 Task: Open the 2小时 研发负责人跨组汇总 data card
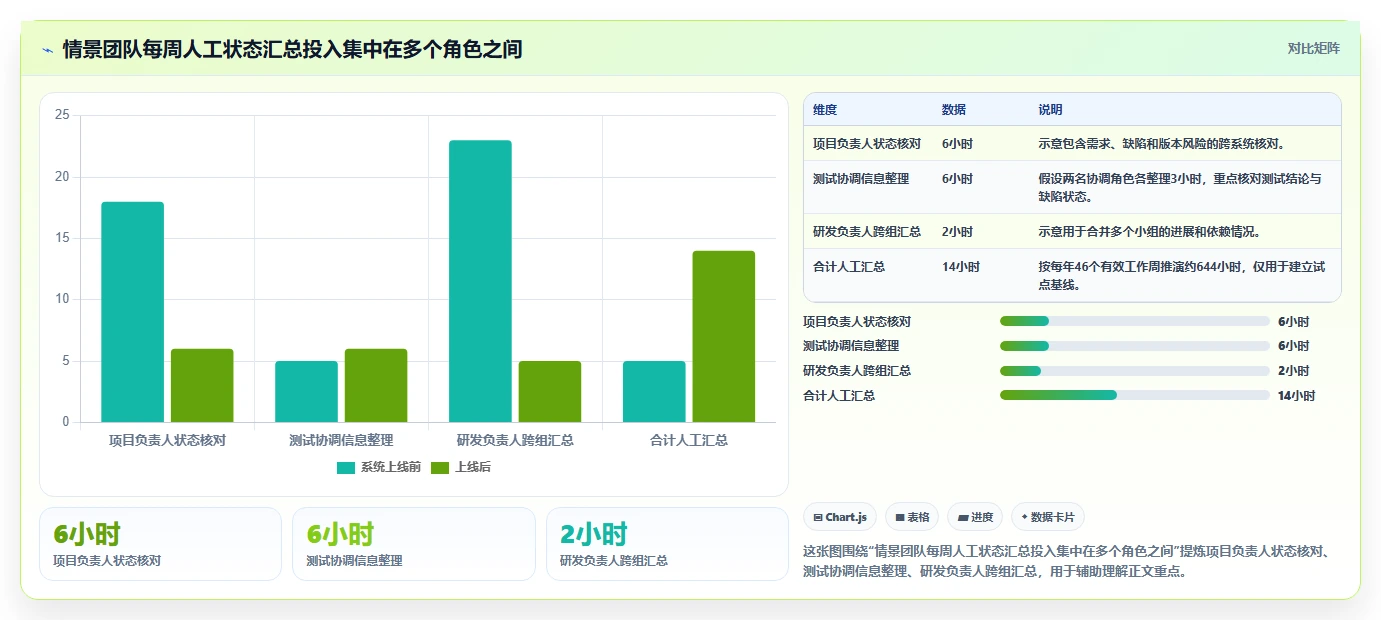667,544
